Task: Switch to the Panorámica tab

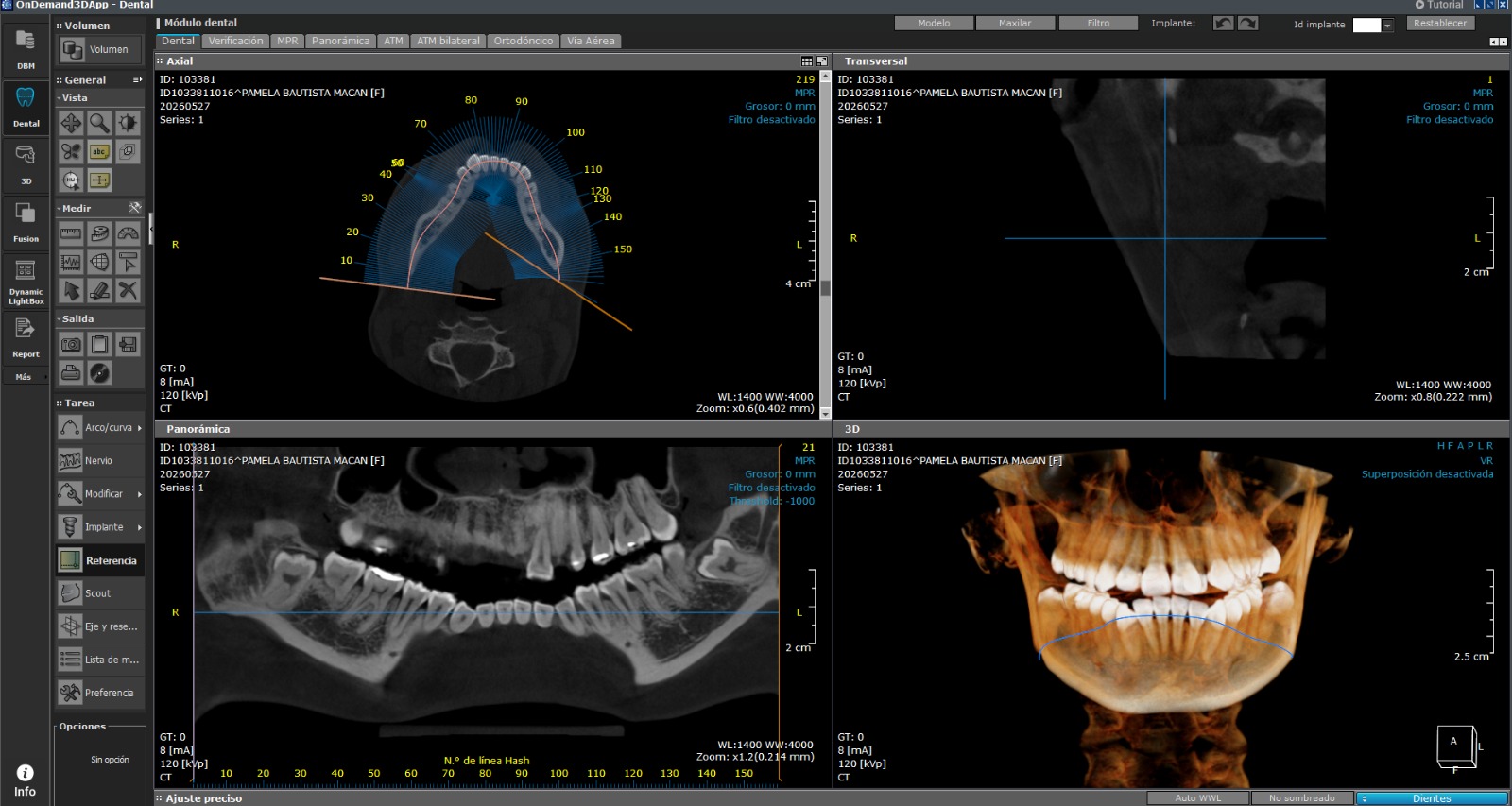Action: [x=340, y=41]
